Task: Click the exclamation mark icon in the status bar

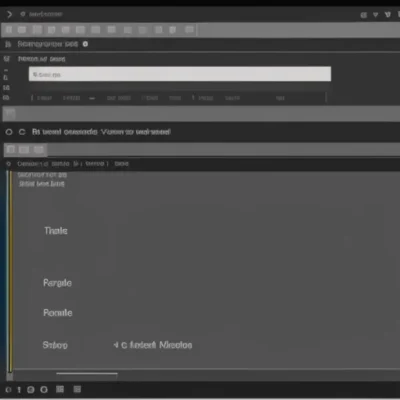Action: (x=19, y=389)
